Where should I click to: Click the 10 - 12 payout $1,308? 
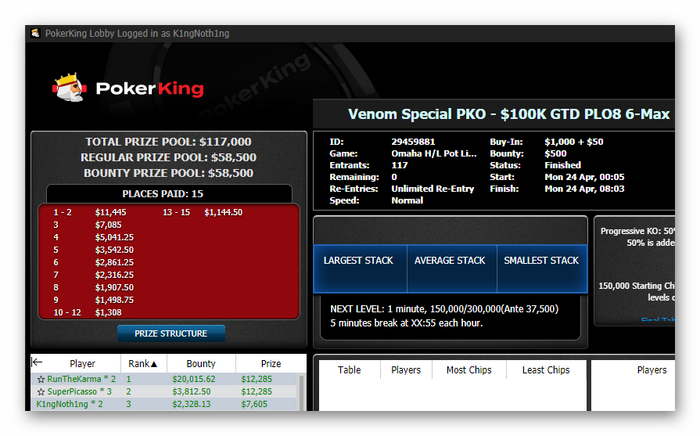click(108, 312)
